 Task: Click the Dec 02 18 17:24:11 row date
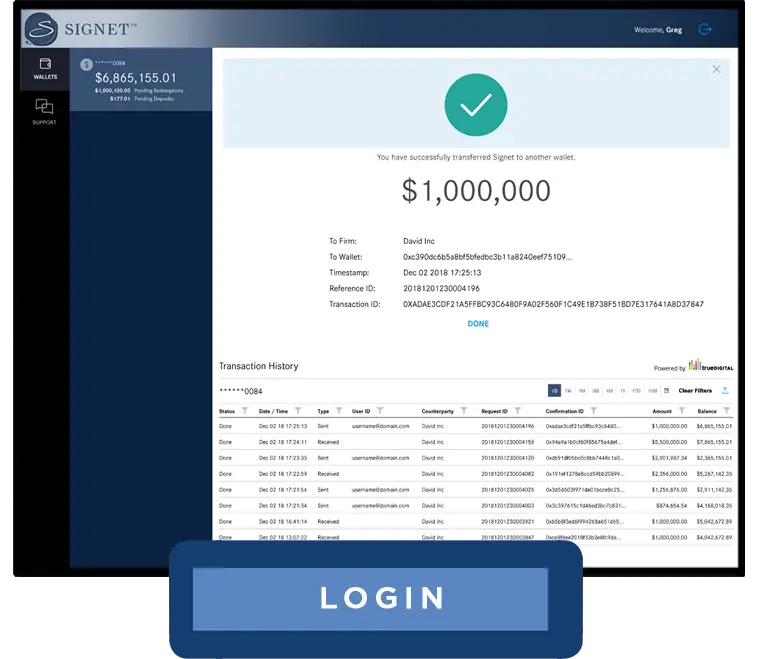pos(283,442)
